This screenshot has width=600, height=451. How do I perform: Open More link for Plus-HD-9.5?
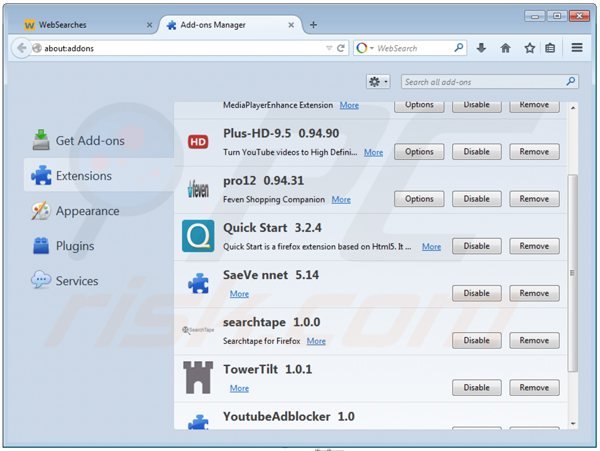click(x=373, y=152)
